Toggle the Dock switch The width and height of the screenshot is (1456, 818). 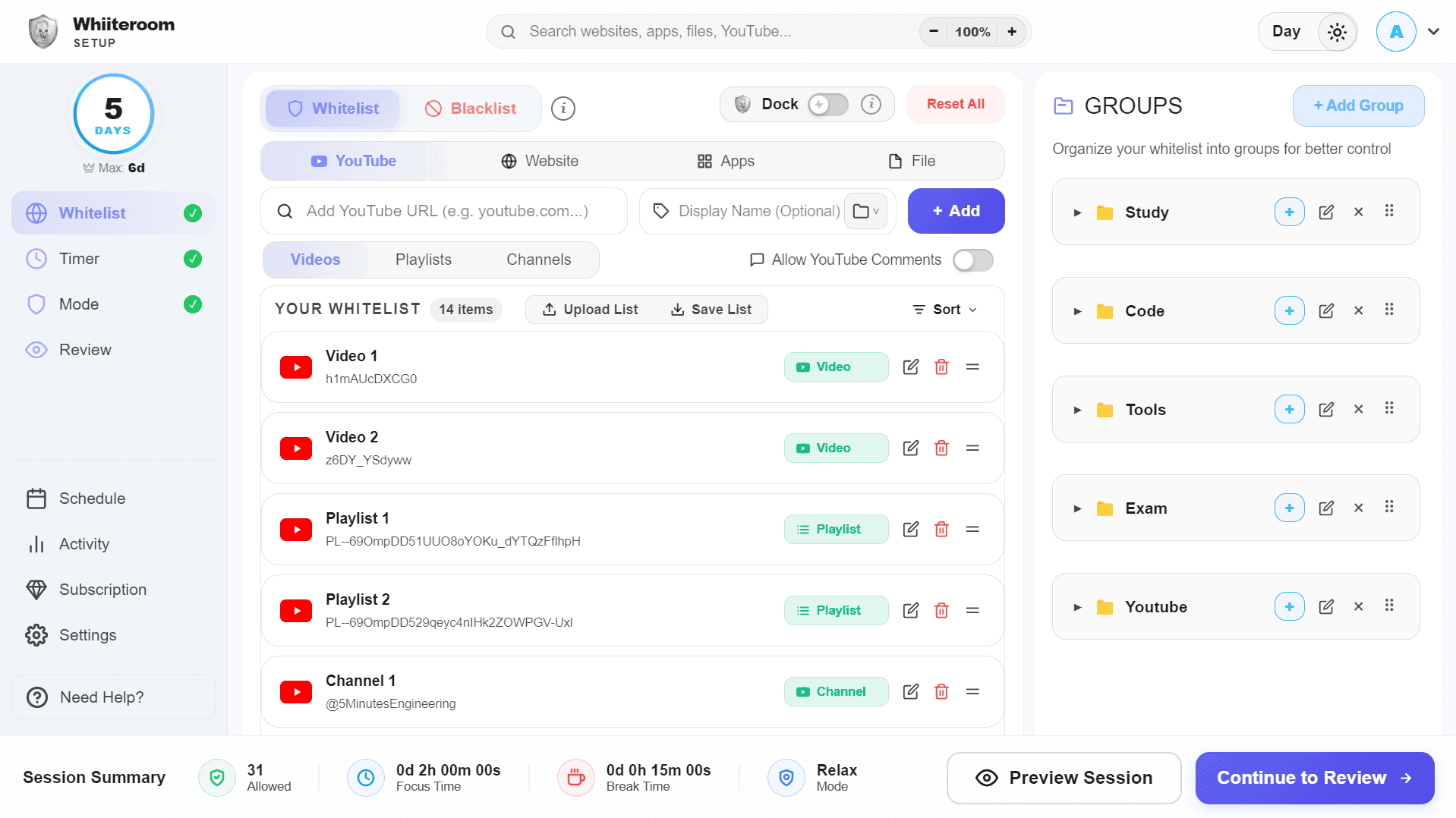827,104
